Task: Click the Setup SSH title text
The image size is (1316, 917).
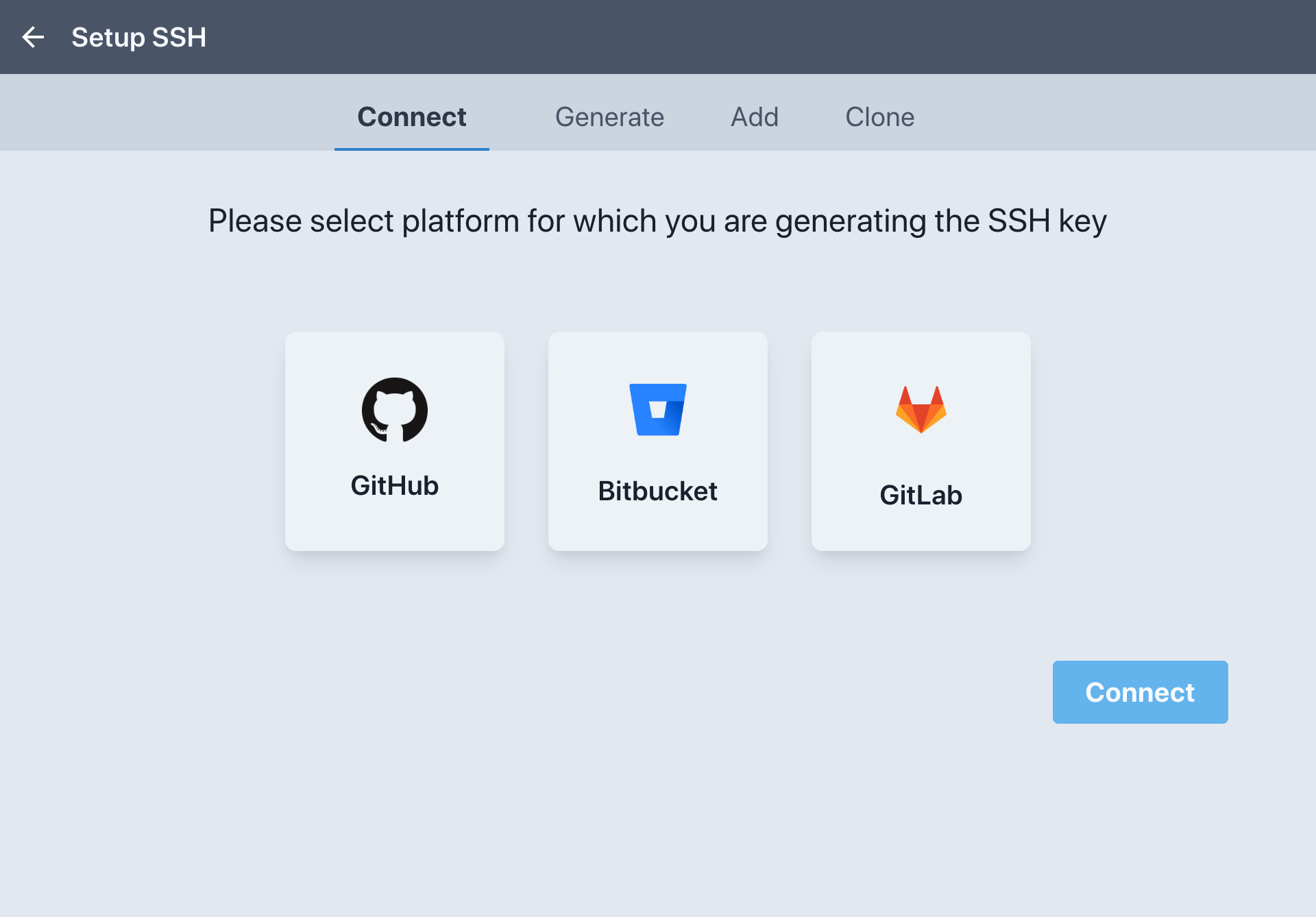Action: (x=139, y=37)
